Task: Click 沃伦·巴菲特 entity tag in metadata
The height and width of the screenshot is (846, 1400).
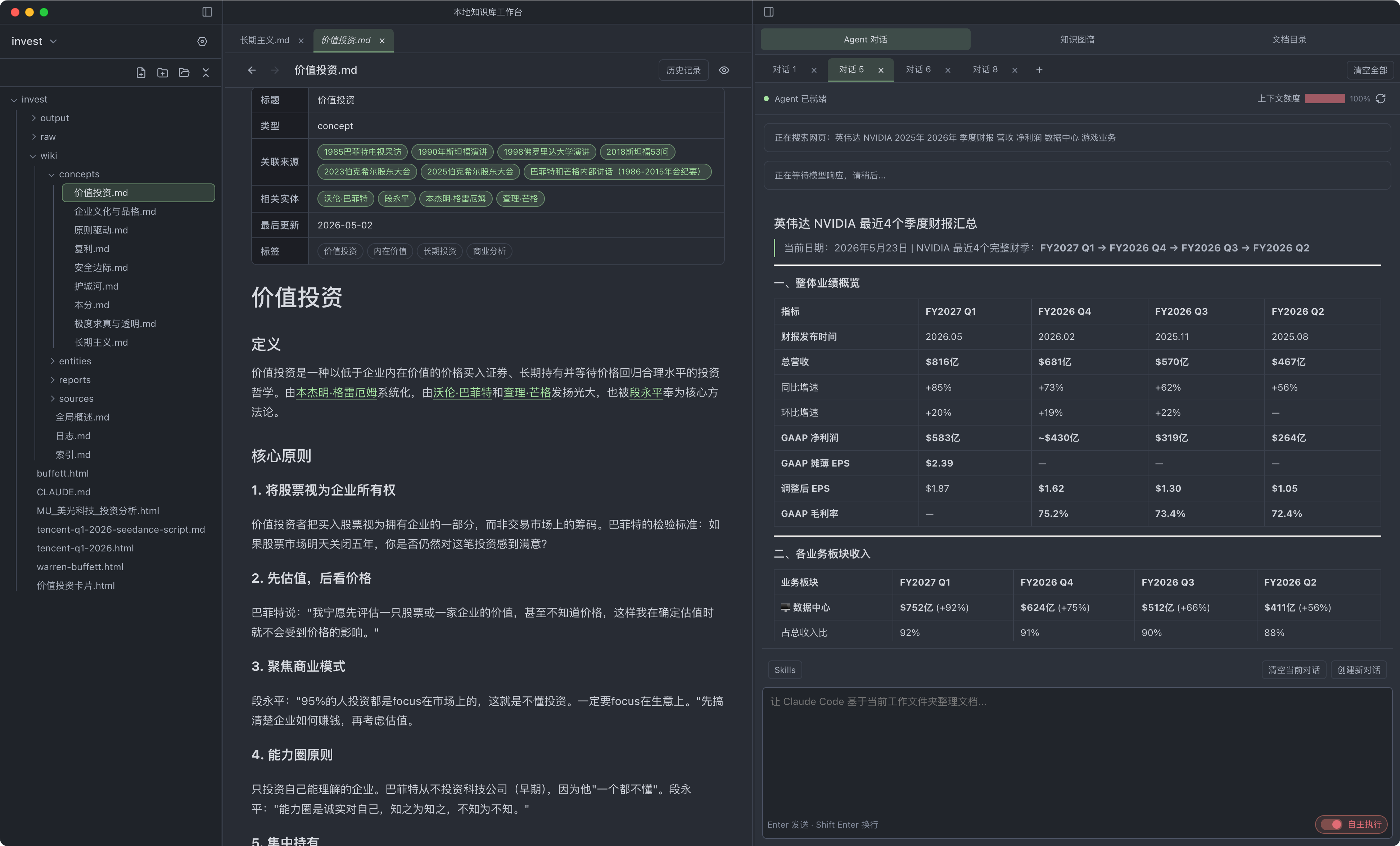Action: [x=346, y=199]
